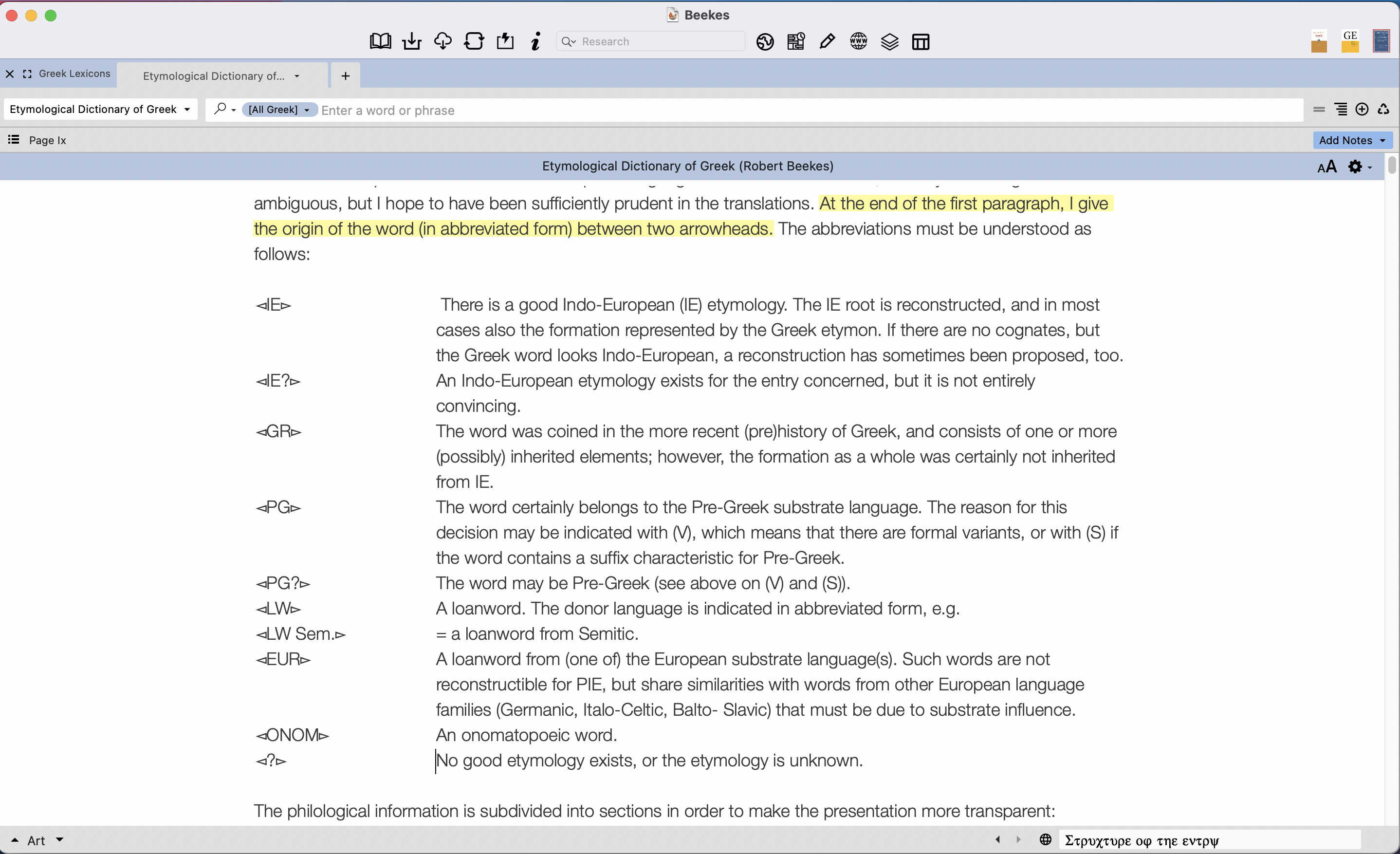The image size is (1400, 854).
Task: Expand the Add Notes dropdown
Action: (x=1352, y=140)
